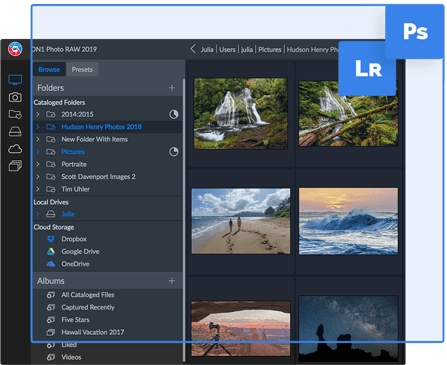
Task: Open the Videos album
Action: point(71,357)
